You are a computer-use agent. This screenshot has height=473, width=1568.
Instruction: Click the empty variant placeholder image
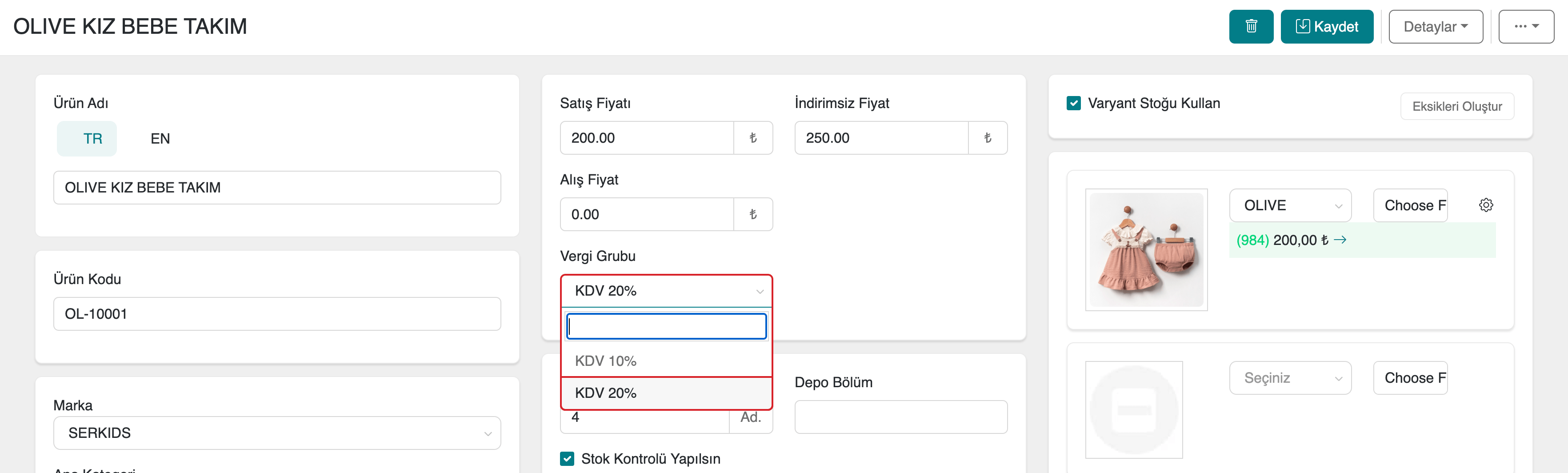pyautogui.click(x=1133, y=410)
